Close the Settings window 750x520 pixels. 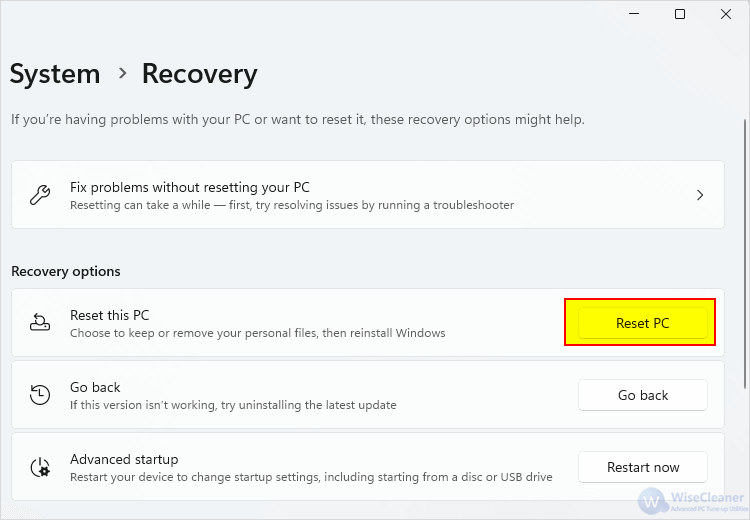pyautogui.click(x=726, y=14)
